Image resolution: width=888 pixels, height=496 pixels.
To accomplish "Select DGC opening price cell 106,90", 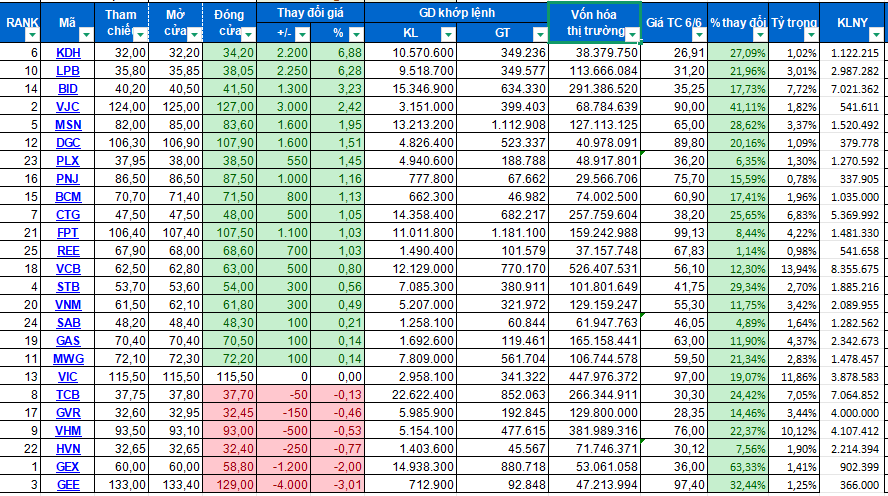I will (176, 143).
